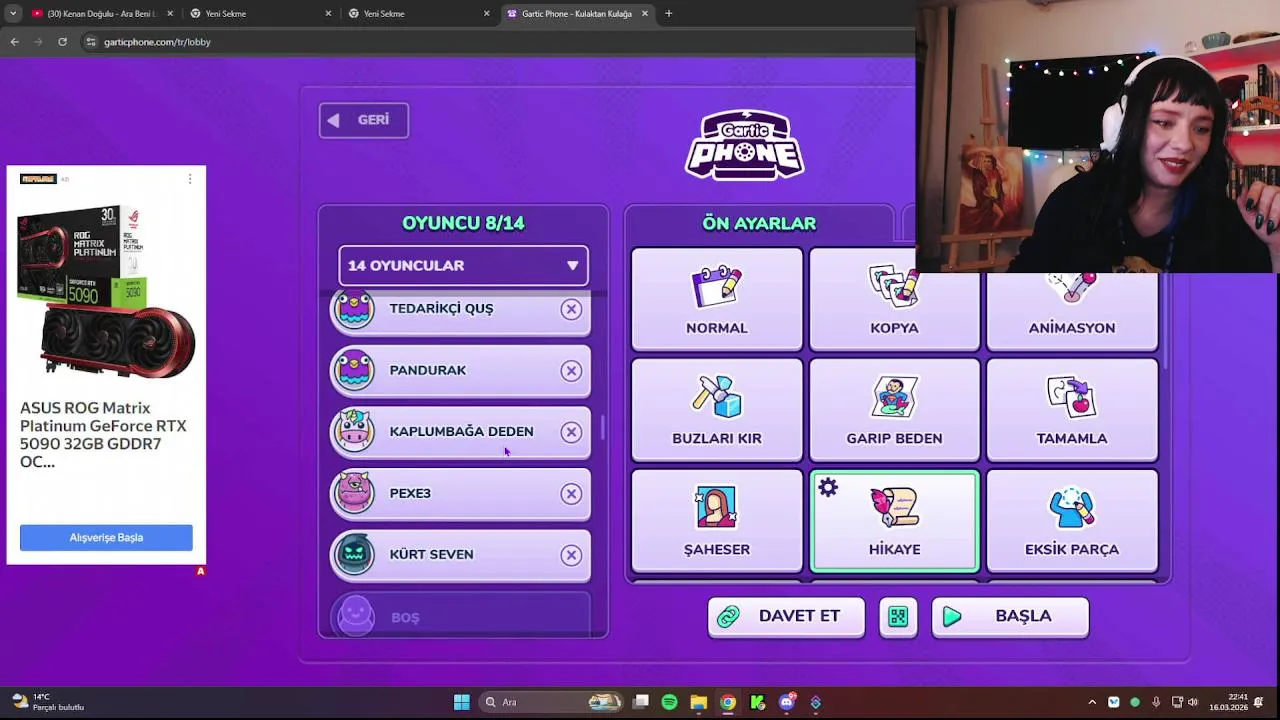The width and height of the screenshot is (1280, 720).
Task: Kick player Kürt Seven
Action: point(571,555)
